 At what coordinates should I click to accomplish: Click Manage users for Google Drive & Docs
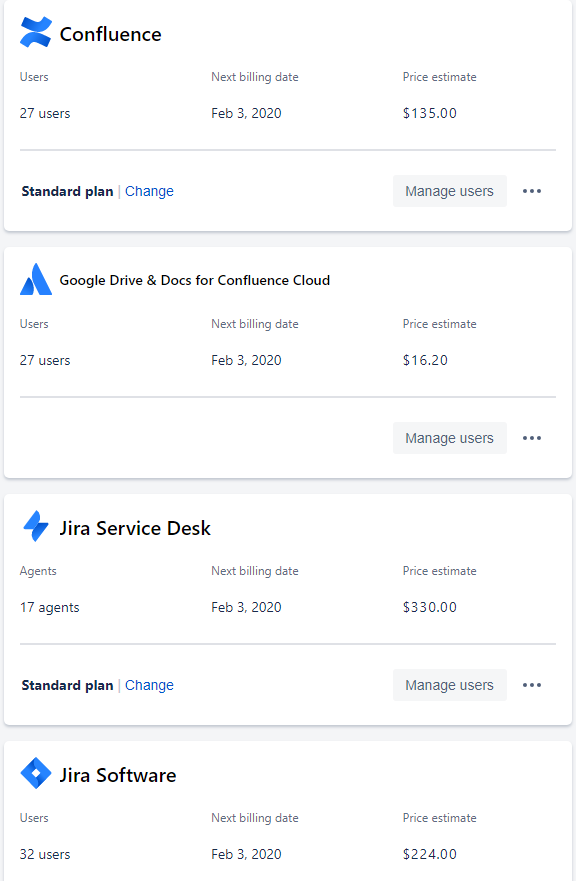[x=449, y=438]
